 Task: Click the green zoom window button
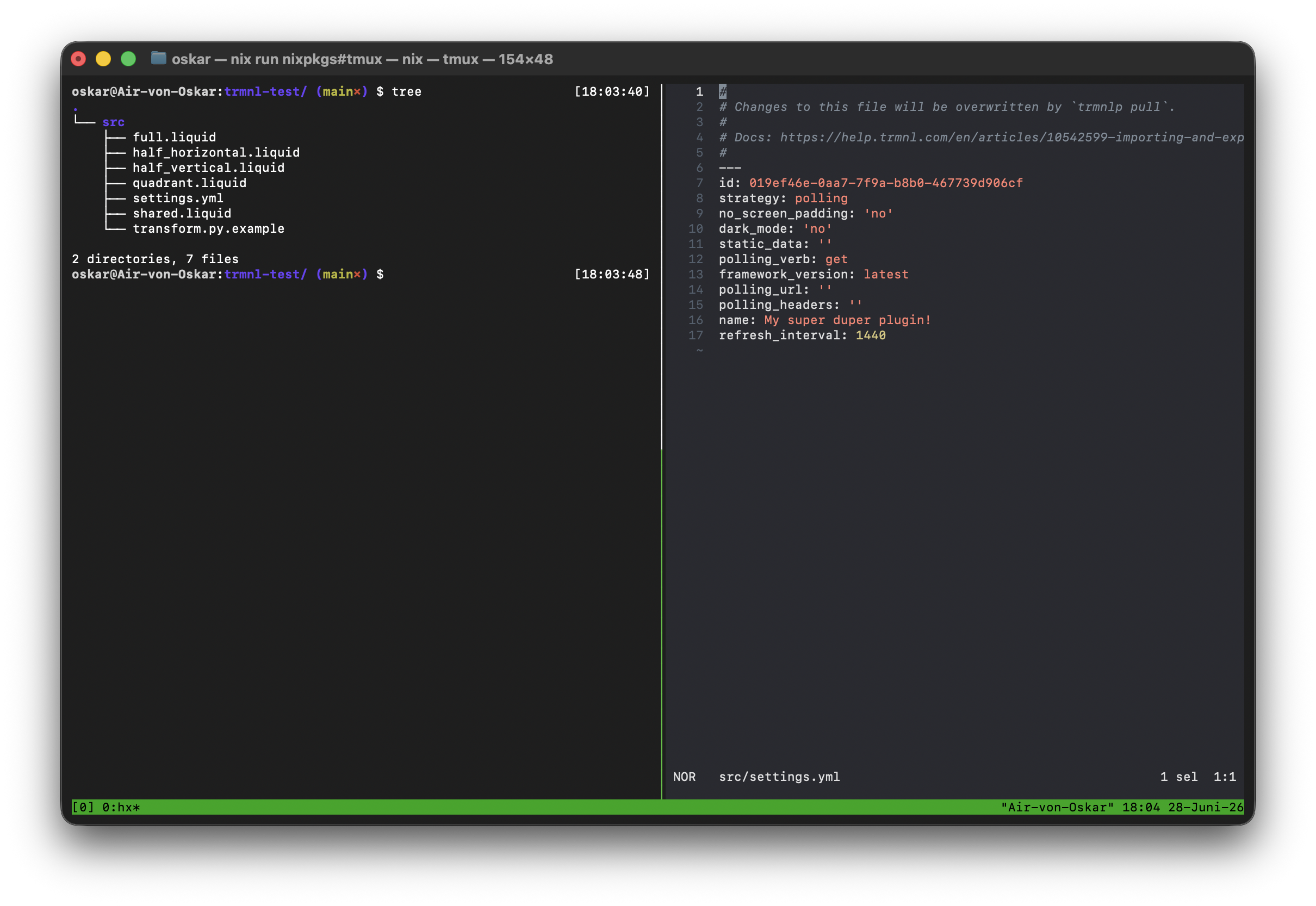click(128, 59)
